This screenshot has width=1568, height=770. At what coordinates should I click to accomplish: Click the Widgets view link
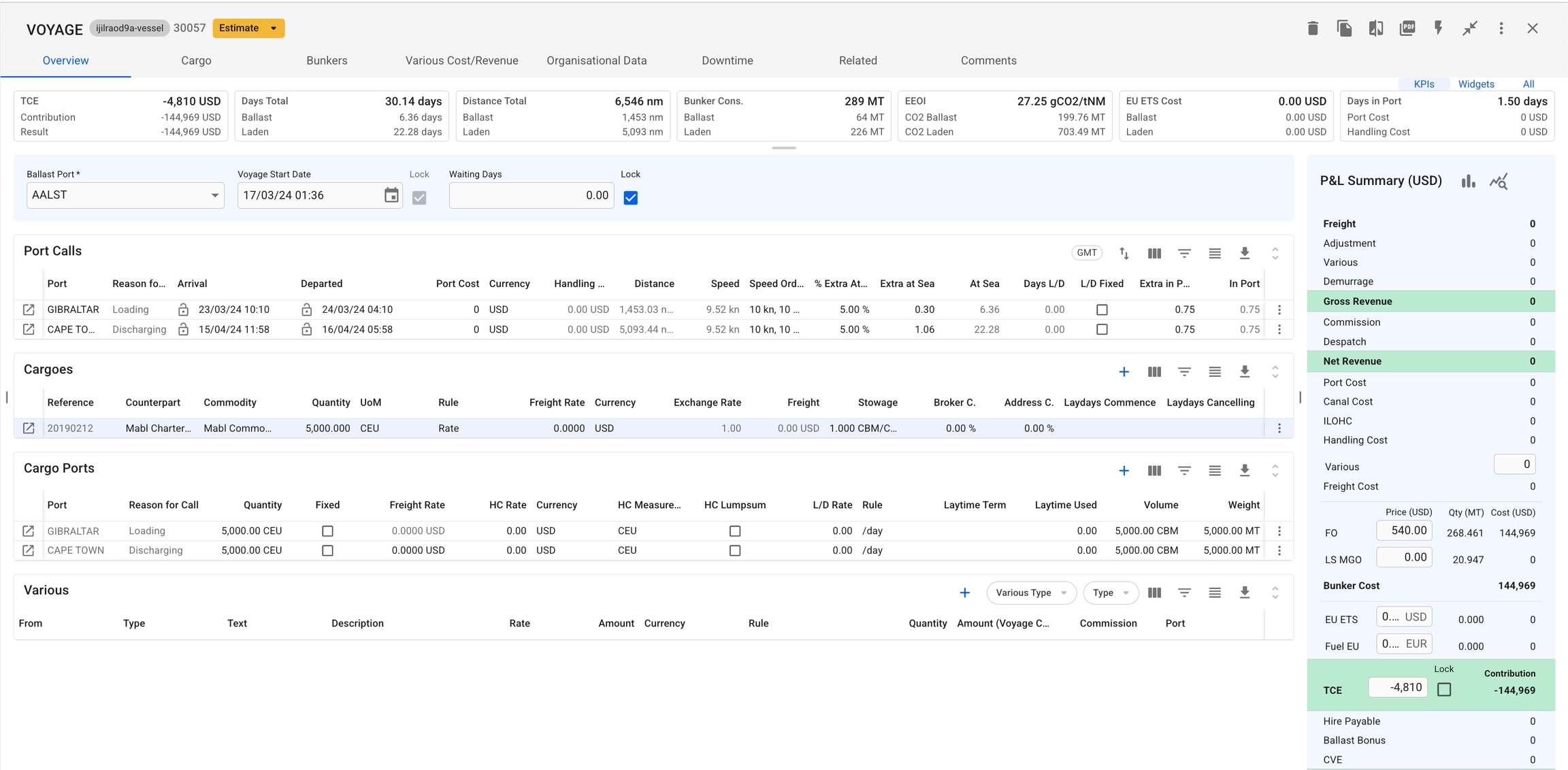click(x=1475, y=84)
